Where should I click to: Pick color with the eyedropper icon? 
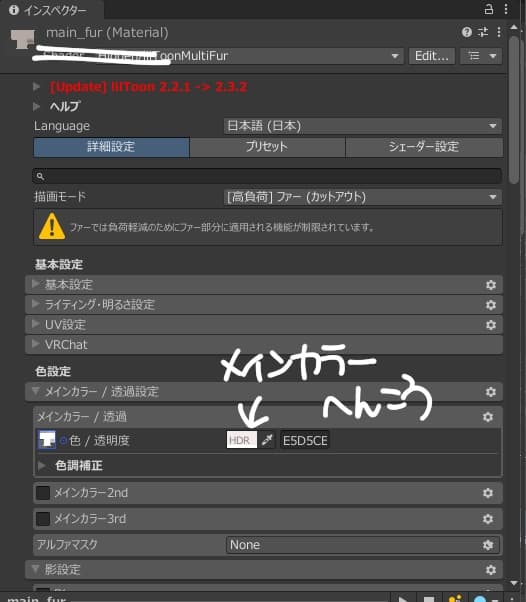point(267,440)
